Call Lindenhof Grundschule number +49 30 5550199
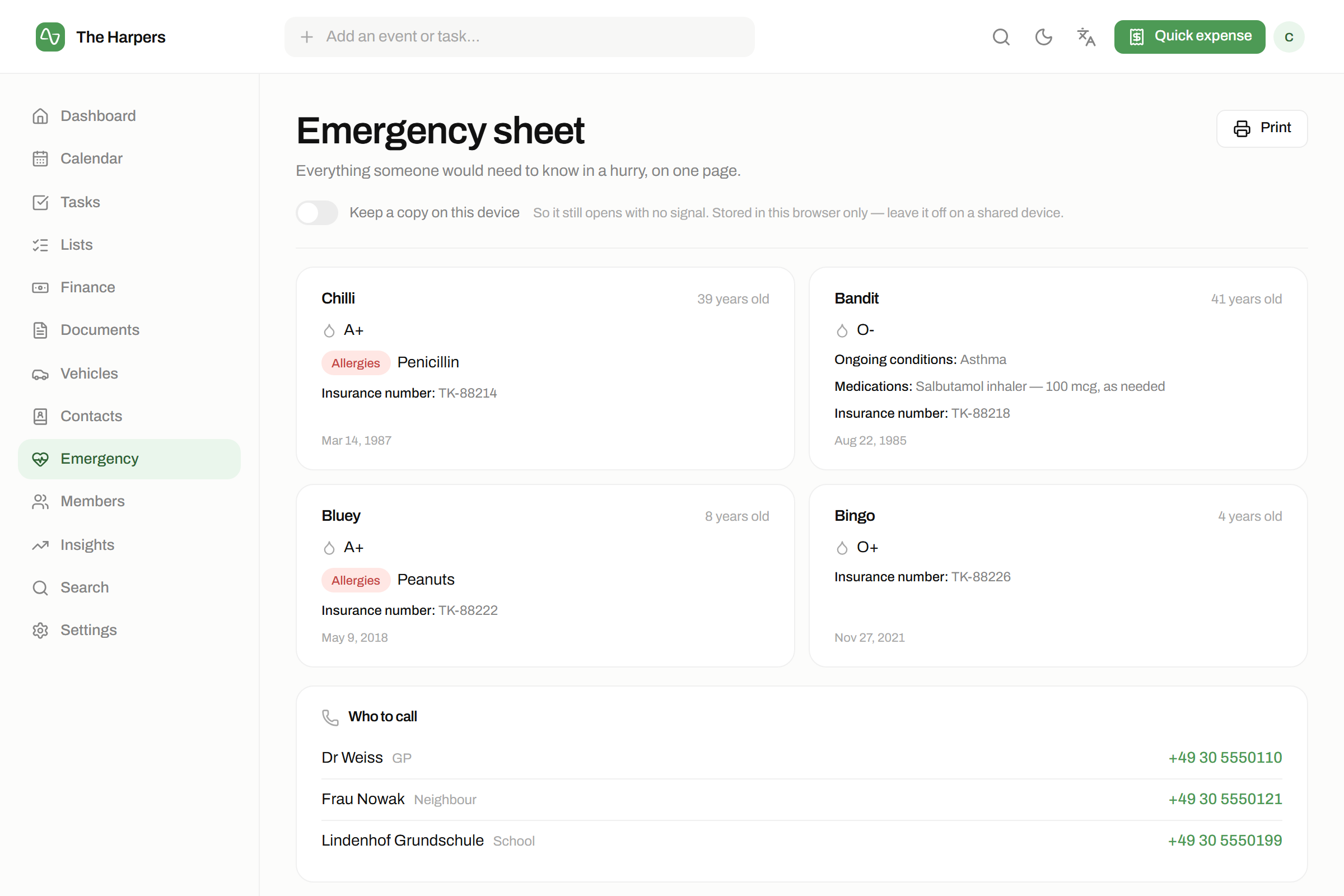Image resolution: width=1344 pixels, height=896 pixels. point(1225,841)
